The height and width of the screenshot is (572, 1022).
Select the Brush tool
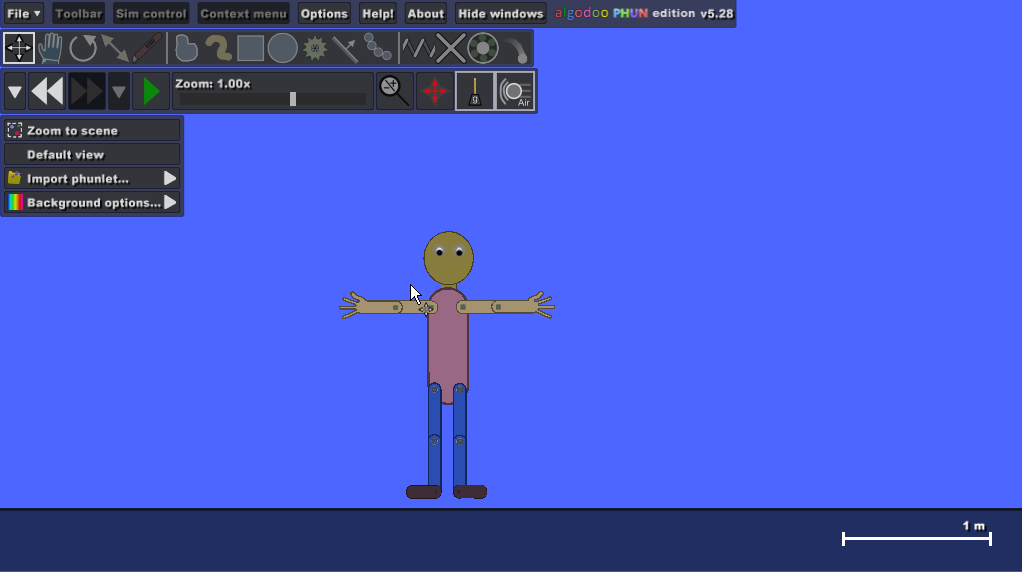[x=218, y=48]
